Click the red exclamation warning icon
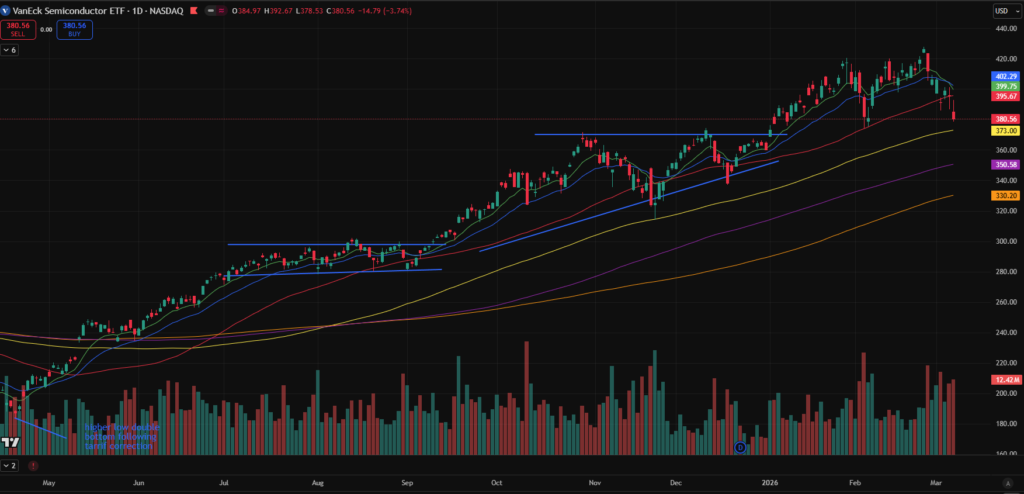The width and height of the screenshot is (1024, 494). tap(33, 465)
